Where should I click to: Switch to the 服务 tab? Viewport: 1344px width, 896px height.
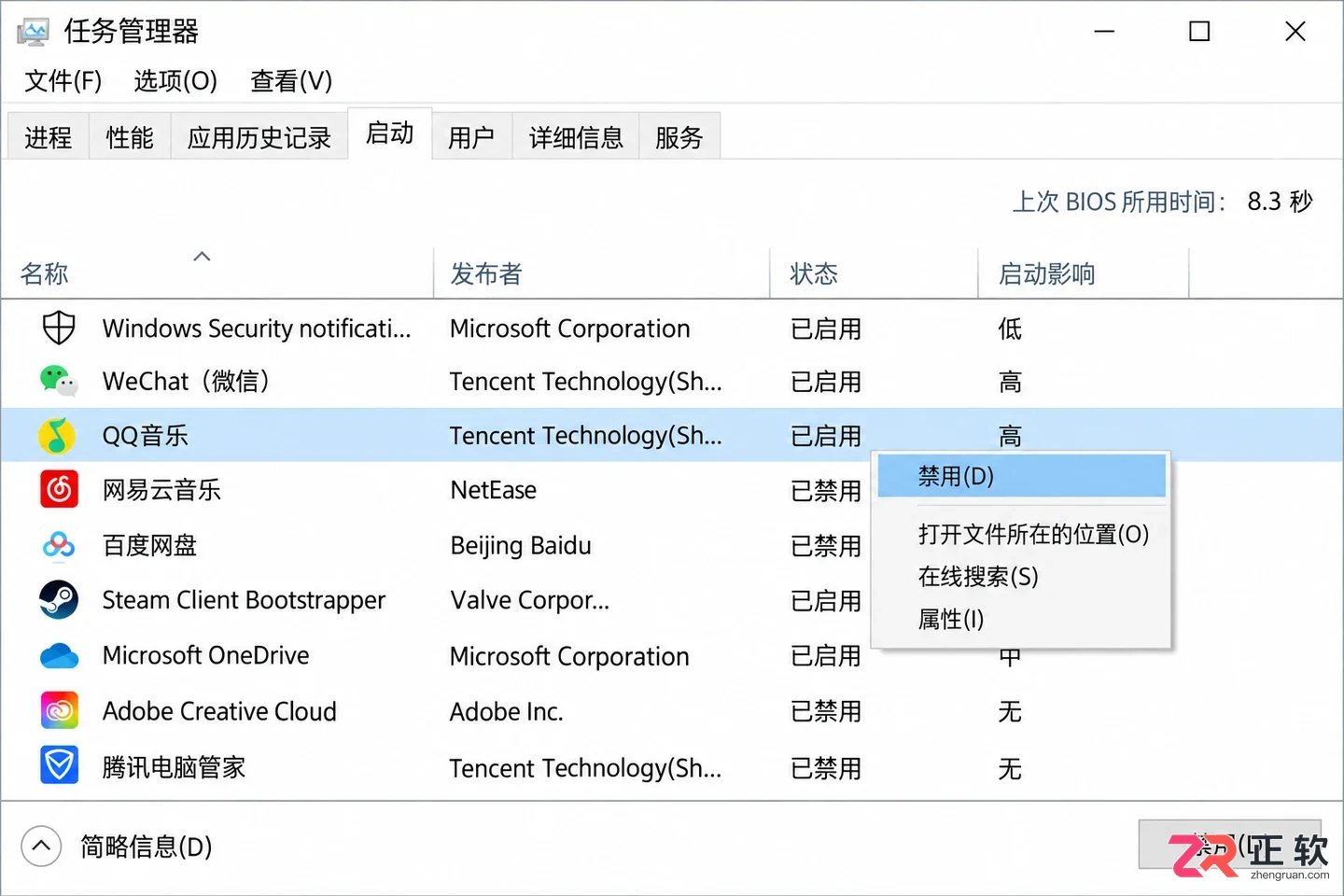tap(679, 137)
